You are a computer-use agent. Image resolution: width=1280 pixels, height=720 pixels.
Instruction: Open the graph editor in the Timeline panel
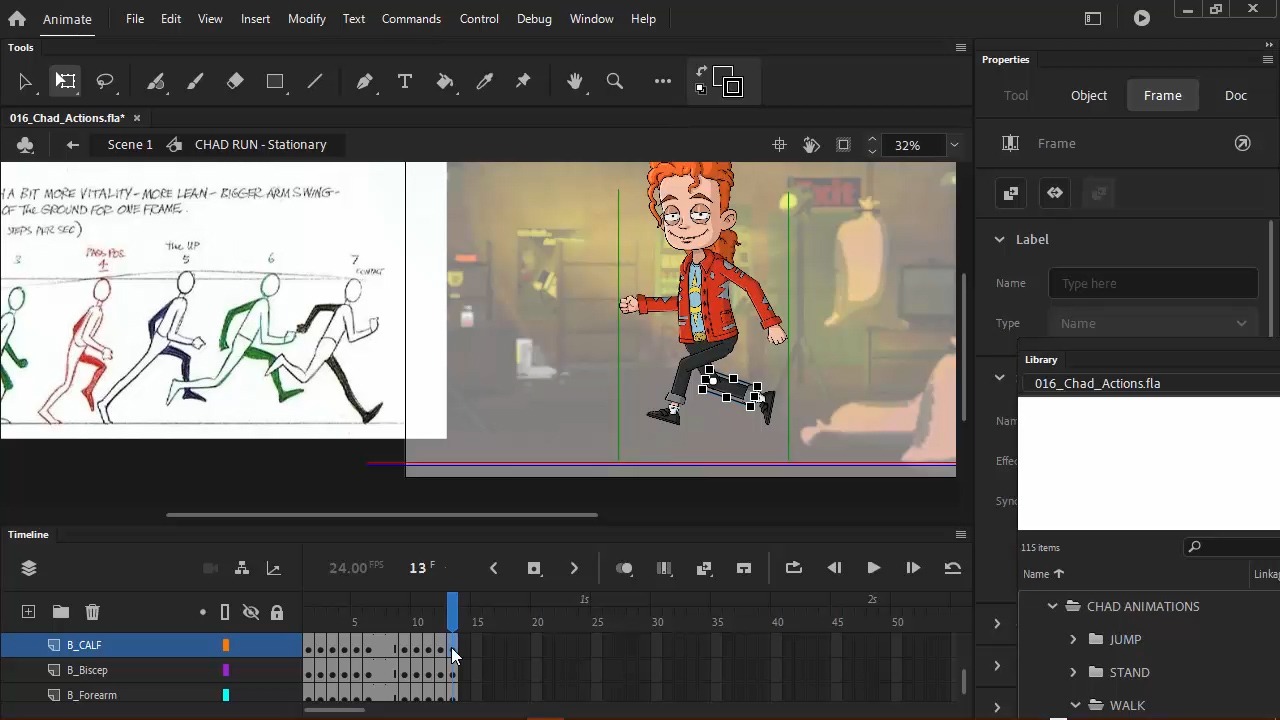click(274, 568)
